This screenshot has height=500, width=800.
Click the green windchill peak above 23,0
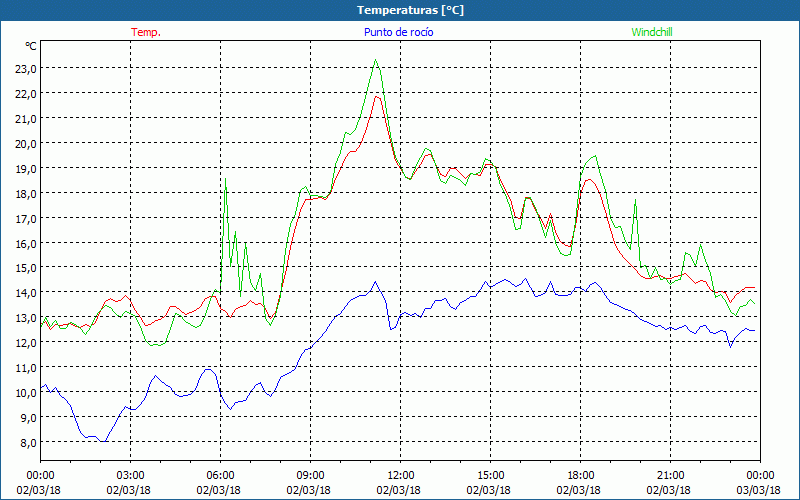tap(376, 60)
